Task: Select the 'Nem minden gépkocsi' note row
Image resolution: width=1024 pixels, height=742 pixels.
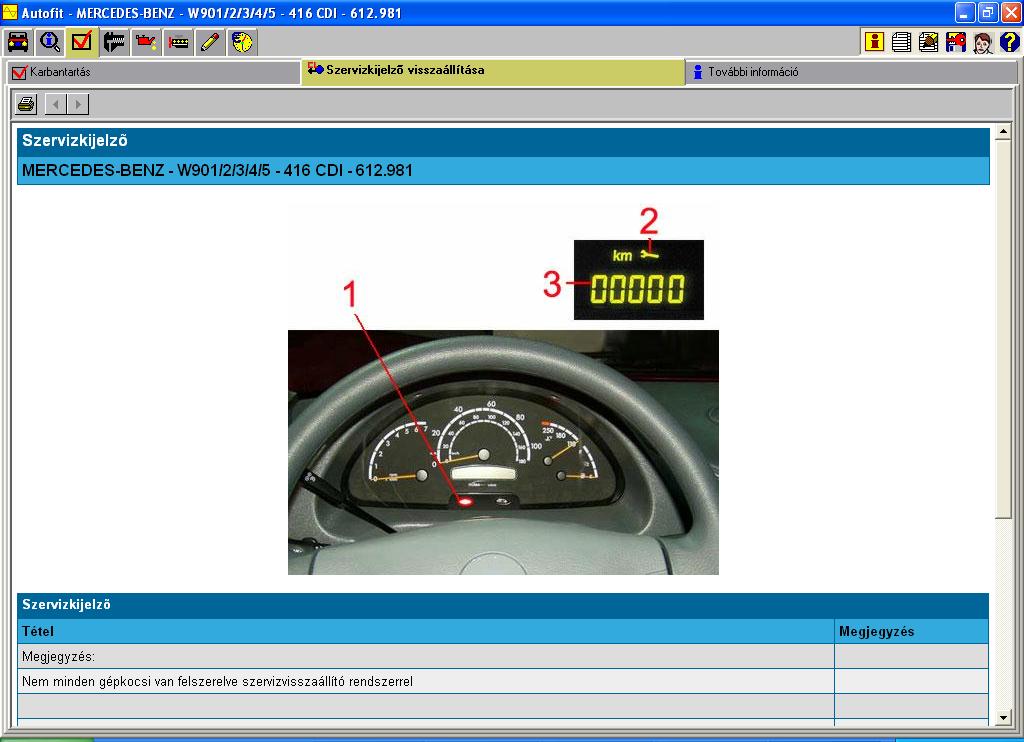Action: click(503, 681)
